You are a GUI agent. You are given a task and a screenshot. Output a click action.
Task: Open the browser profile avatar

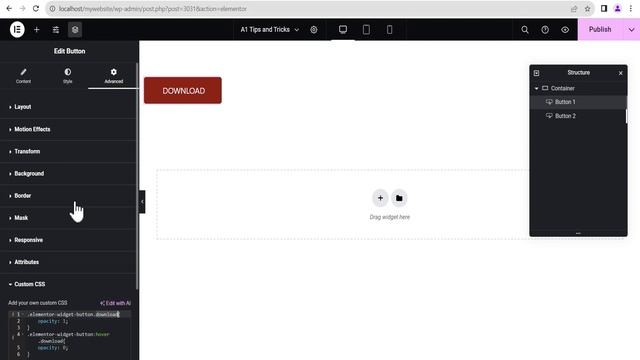(x=618, y=9)
